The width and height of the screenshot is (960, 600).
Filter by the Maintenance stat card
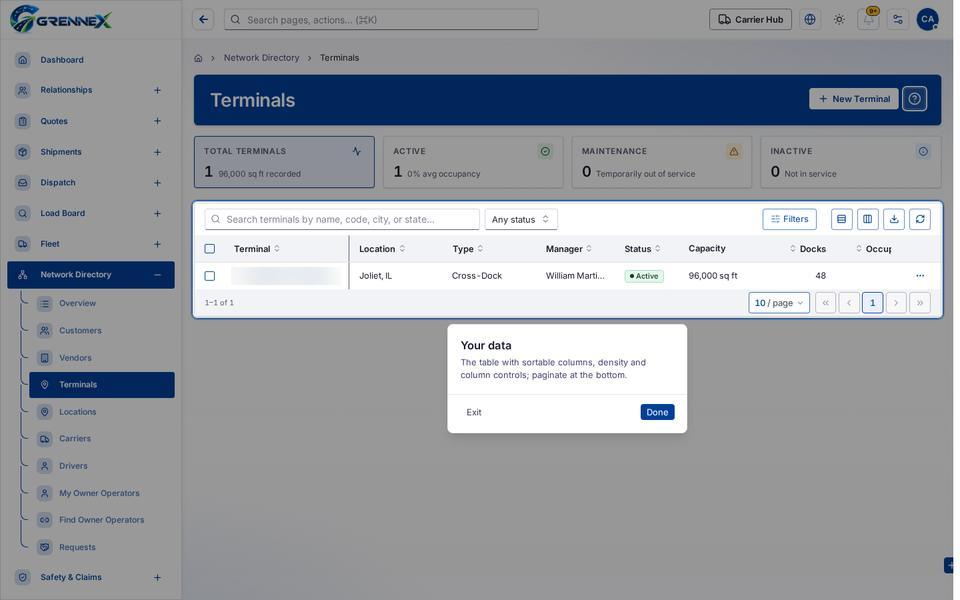[x=661, y=162]
